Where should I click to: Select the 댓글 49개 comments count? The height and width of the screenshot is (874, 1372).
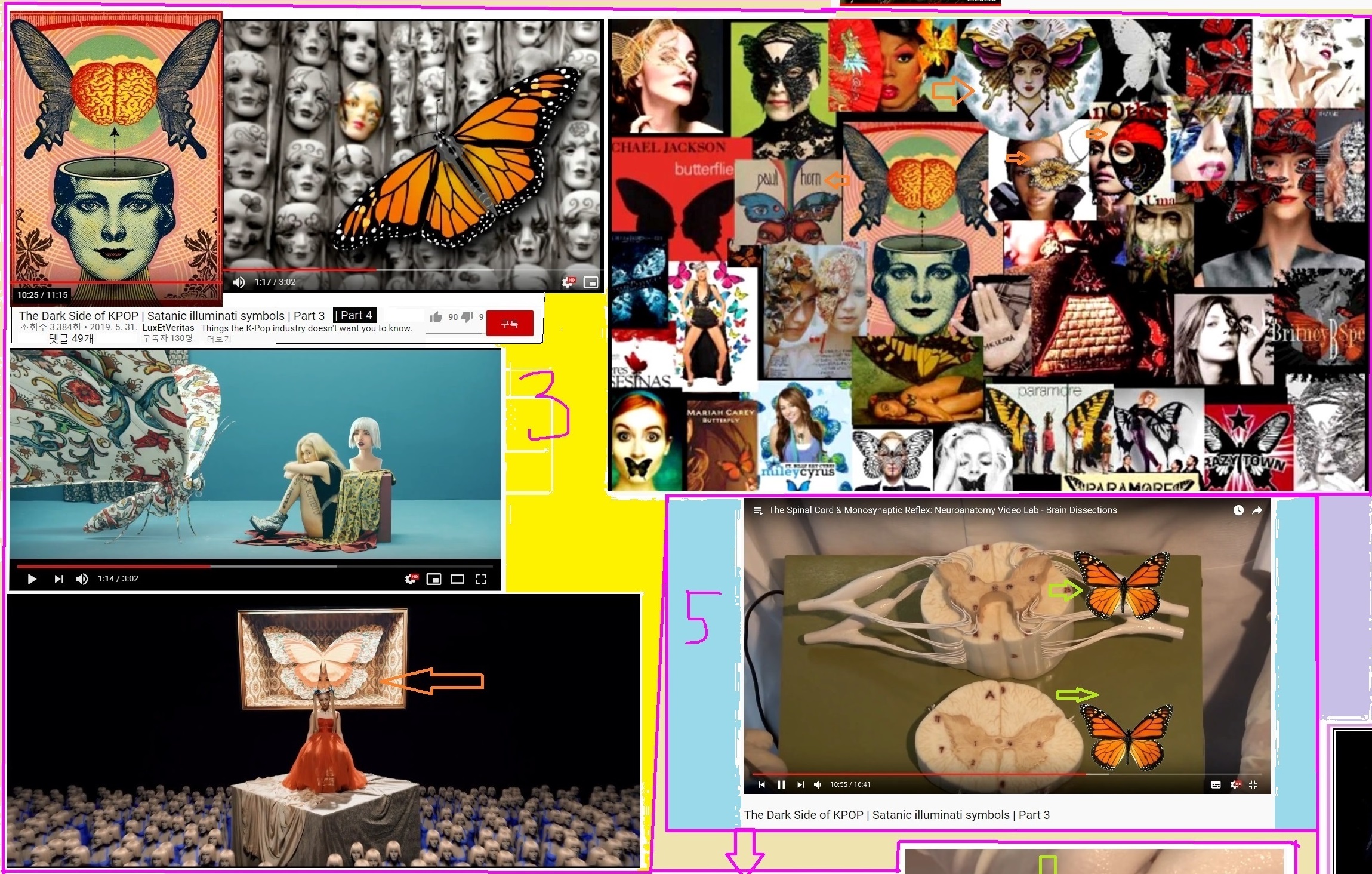[71, 338]
